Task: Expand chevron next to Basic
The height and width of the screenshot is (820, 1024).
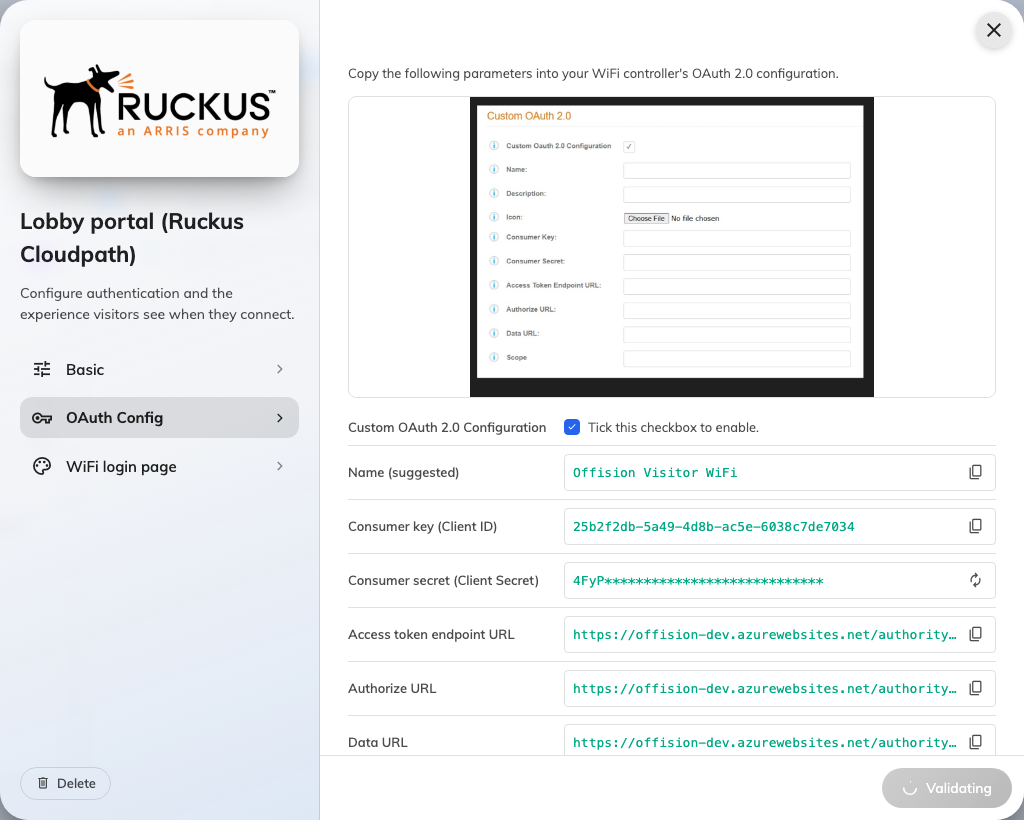Action: tap(280, 370)
